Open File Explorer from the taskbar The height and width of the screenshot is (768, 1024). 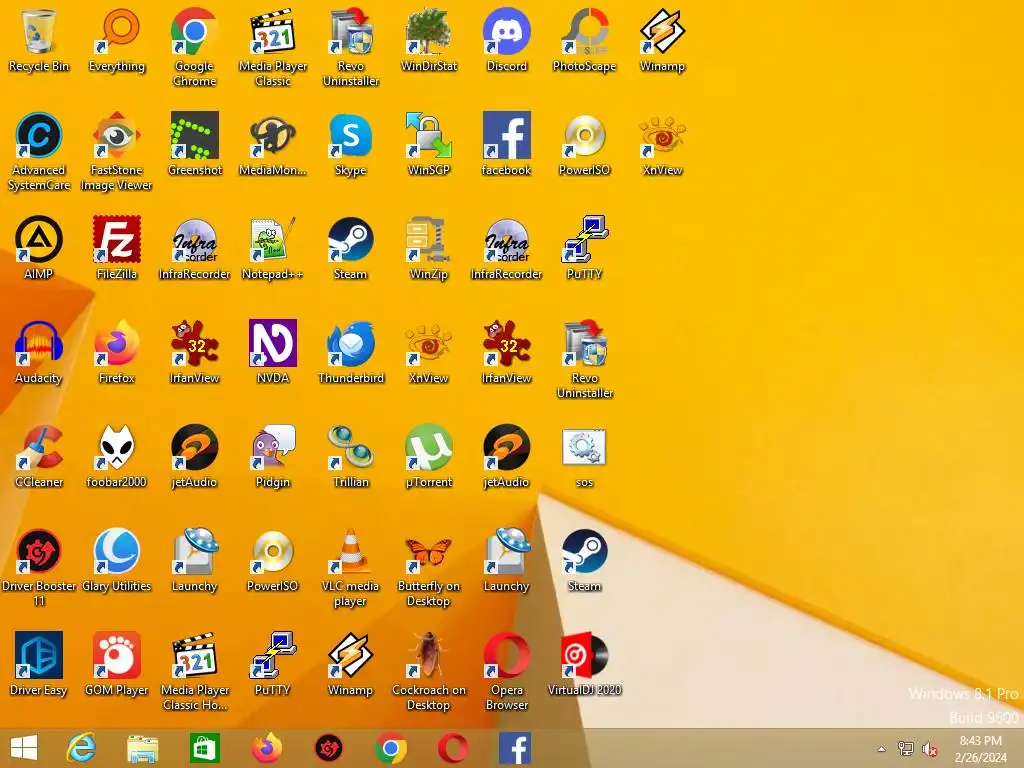click(x=142, y=748)
